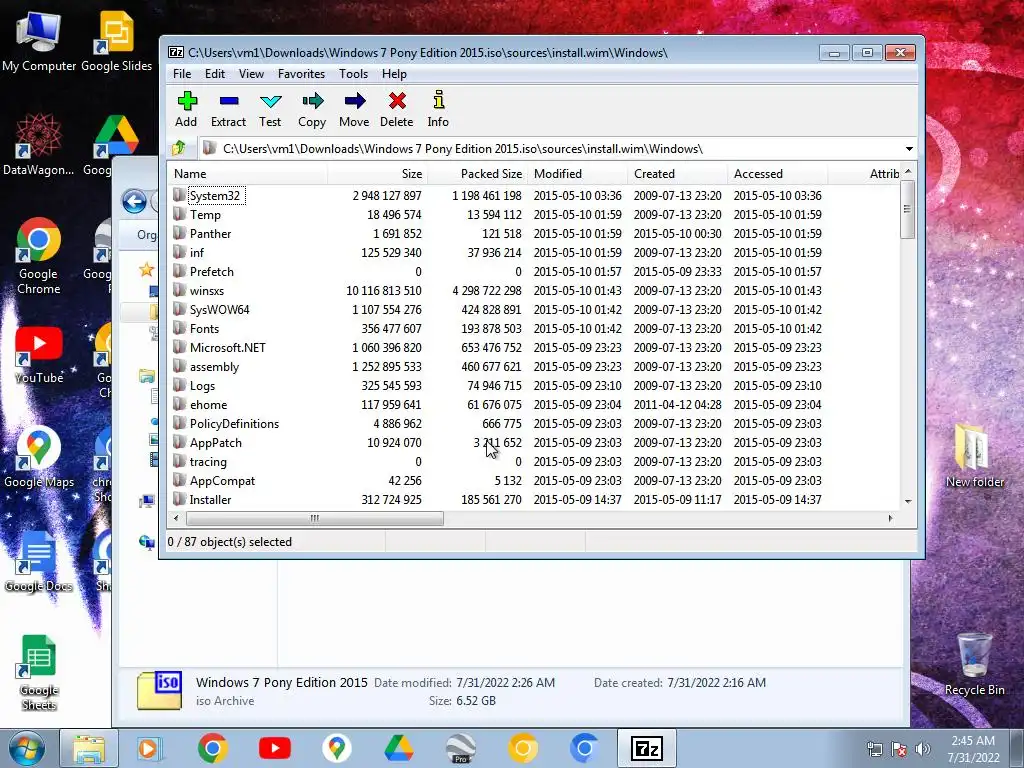Open the View menu
Screen dimensions: 1024x768
(251, 74)
